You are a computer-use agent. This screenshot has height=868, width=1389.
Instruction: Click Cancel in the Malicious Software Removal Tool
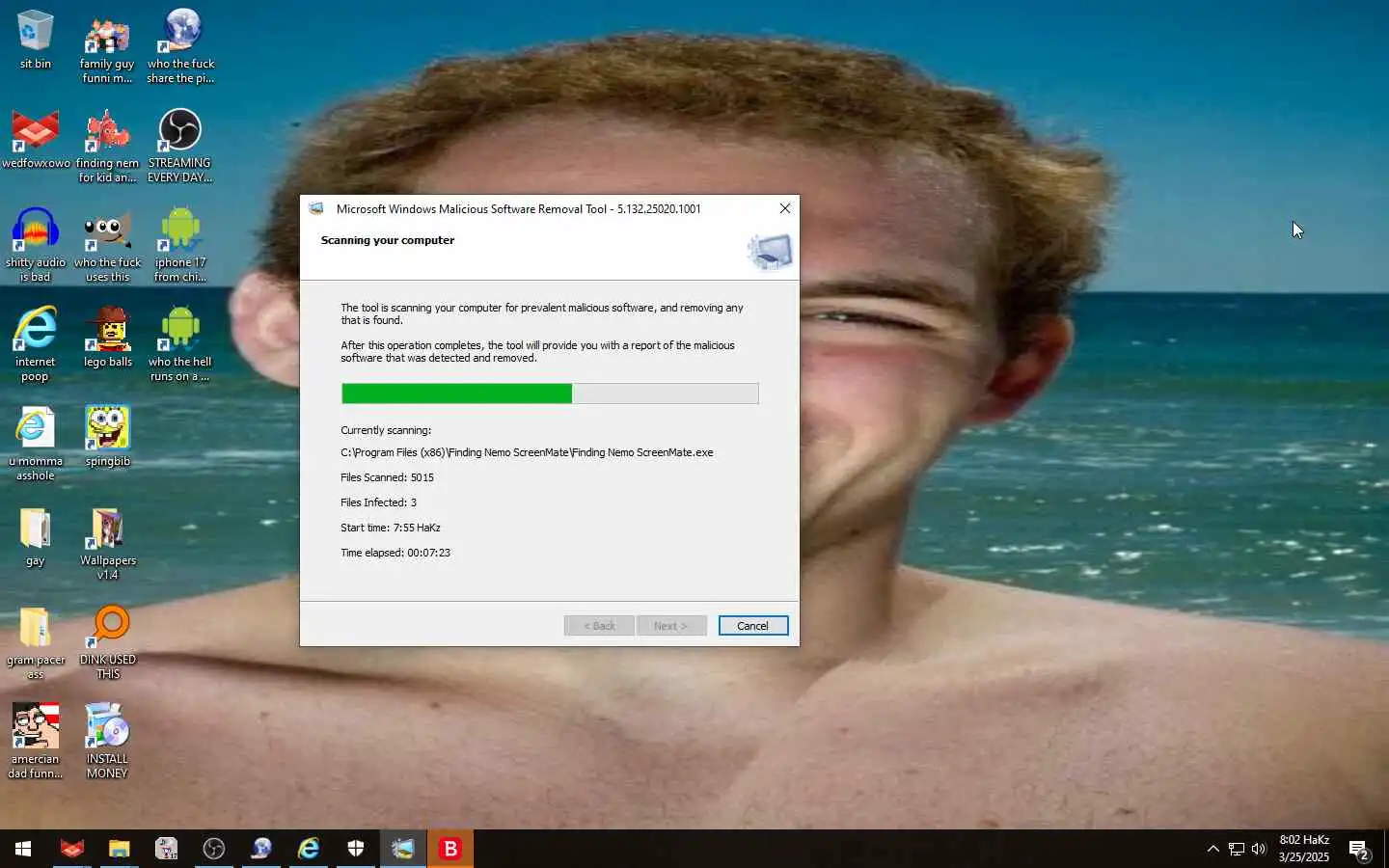[753, 626]
